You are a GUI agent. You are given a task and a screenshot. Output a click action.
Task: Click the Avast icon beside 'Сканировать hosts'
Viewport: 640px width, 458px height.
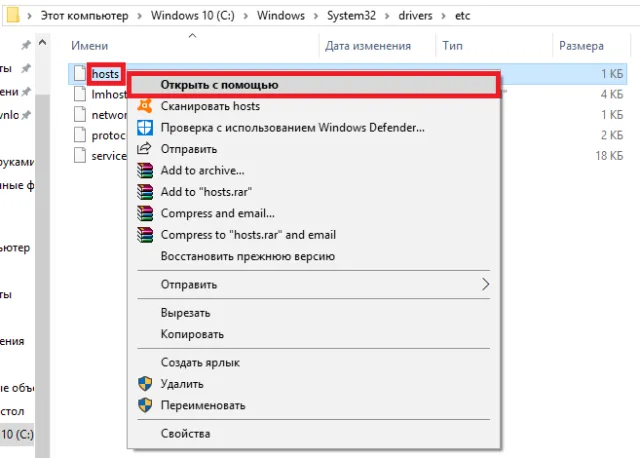(x=145, y=106)
